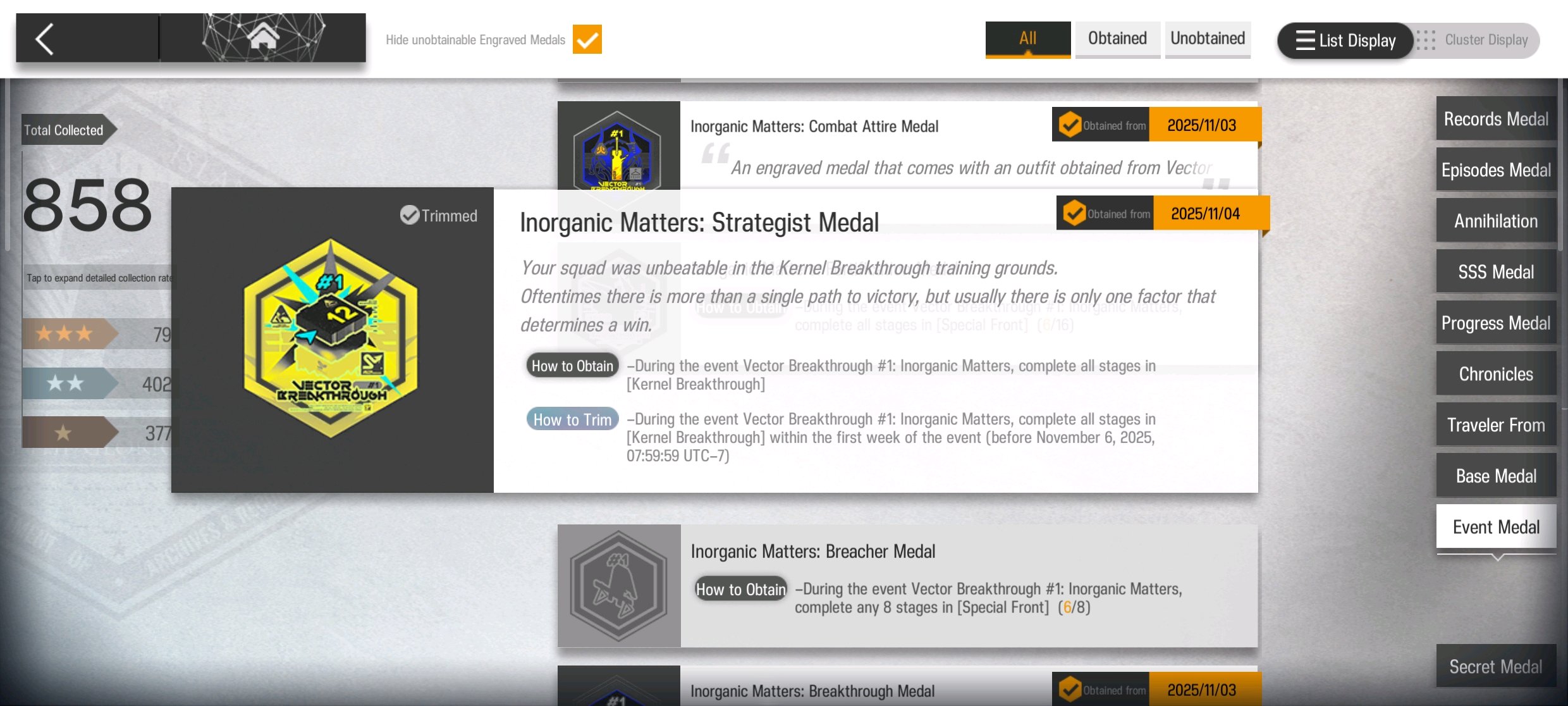Screen dimensions: 1568x706
Task: Select the Unobtained filter tab
Action: click(x=1208, y=39)
